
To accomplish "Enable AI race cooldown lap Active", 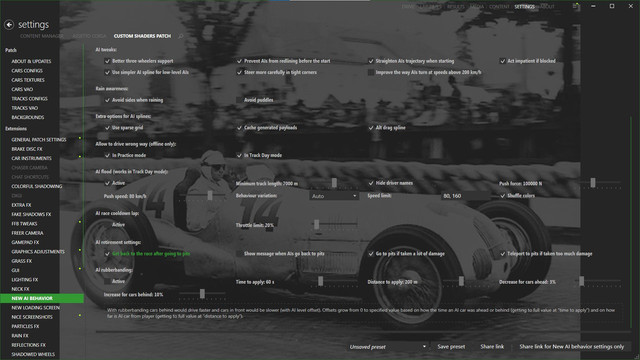I will pos(107,225).
